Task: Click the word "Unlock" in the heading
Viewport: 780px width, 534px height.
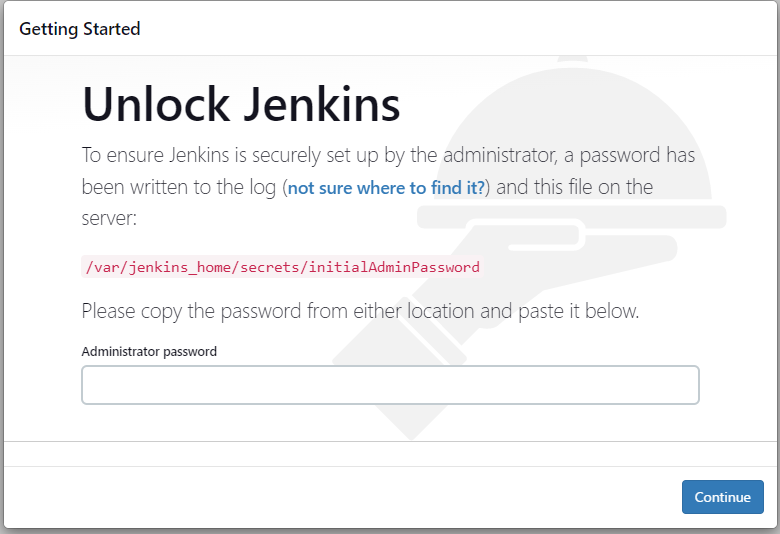Action: click(x=156, y=104)
